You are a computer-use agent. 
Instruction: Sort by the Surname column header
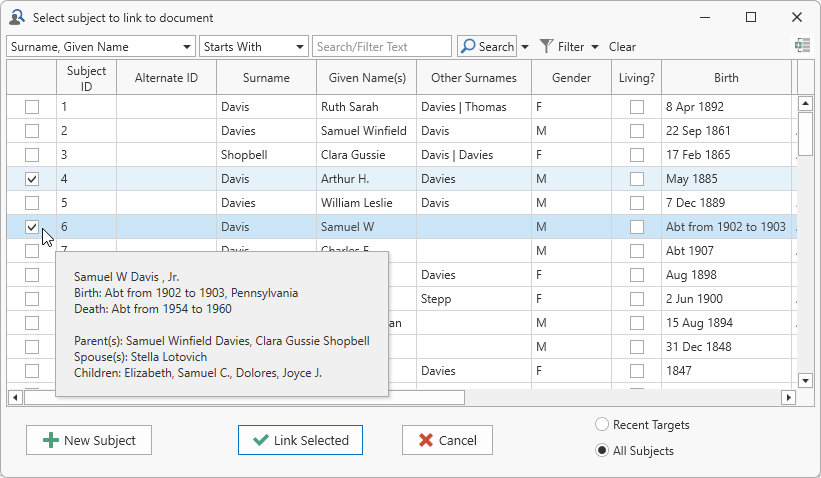266,78
